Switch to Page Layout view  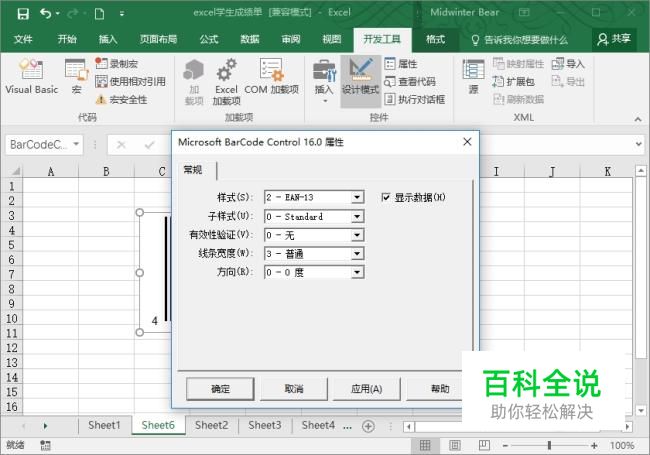(x=455, y=445)
